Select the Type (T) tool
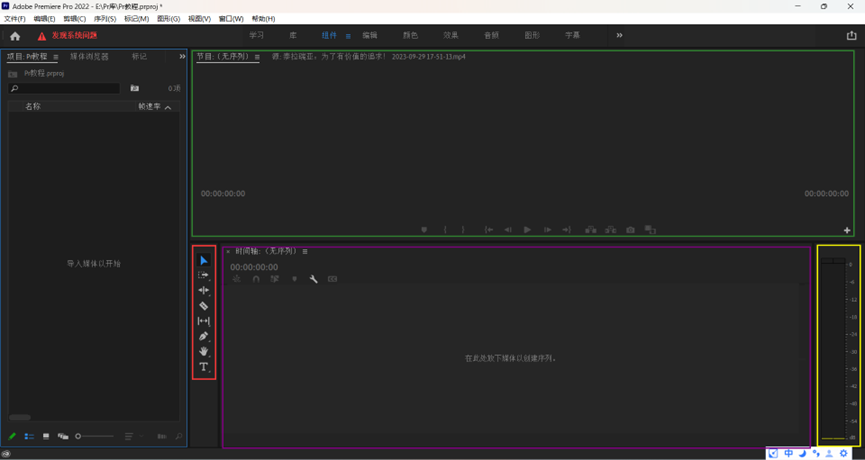The width and height of the screenshot is (865, 460). coord(204,367)
